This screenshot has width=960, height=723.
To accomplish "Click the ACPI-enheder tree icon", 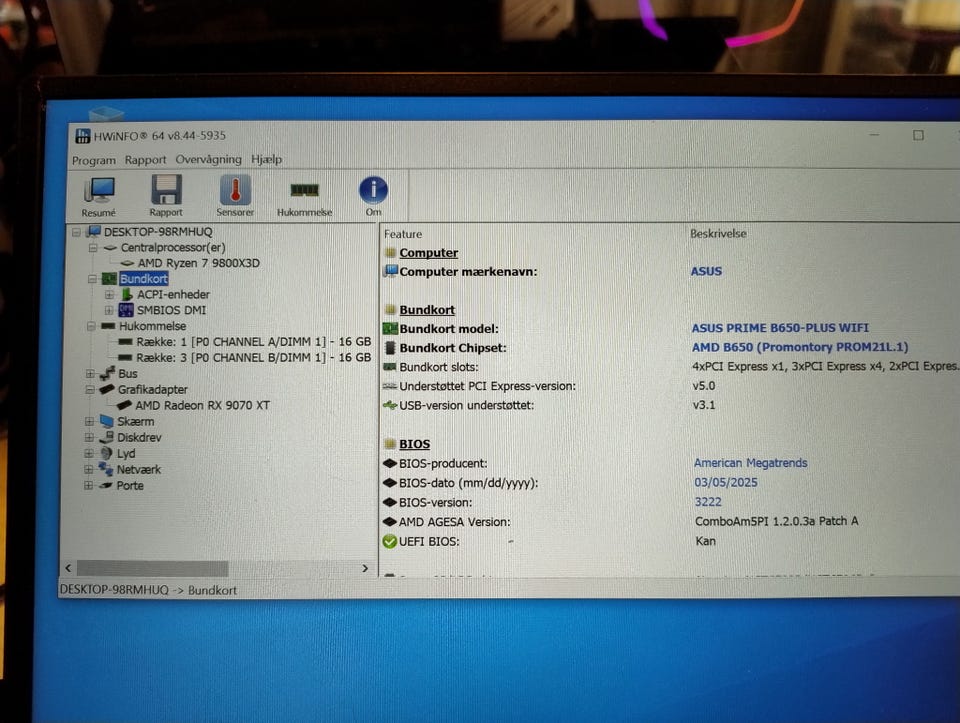I will point(127,294).
